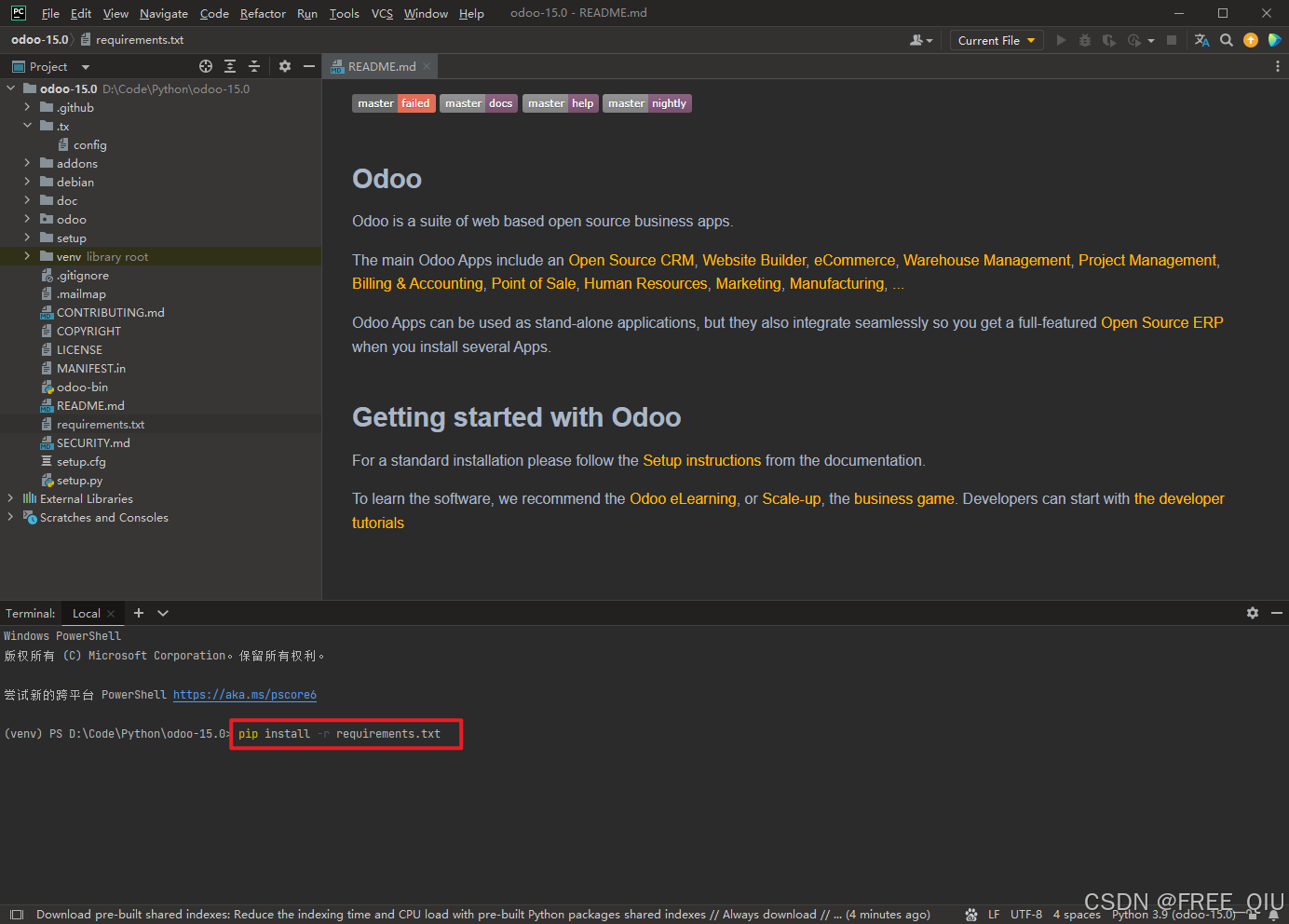The image size is (1289, 924).
Task: Click the Stop square icon
Action: pos(1172,40)
